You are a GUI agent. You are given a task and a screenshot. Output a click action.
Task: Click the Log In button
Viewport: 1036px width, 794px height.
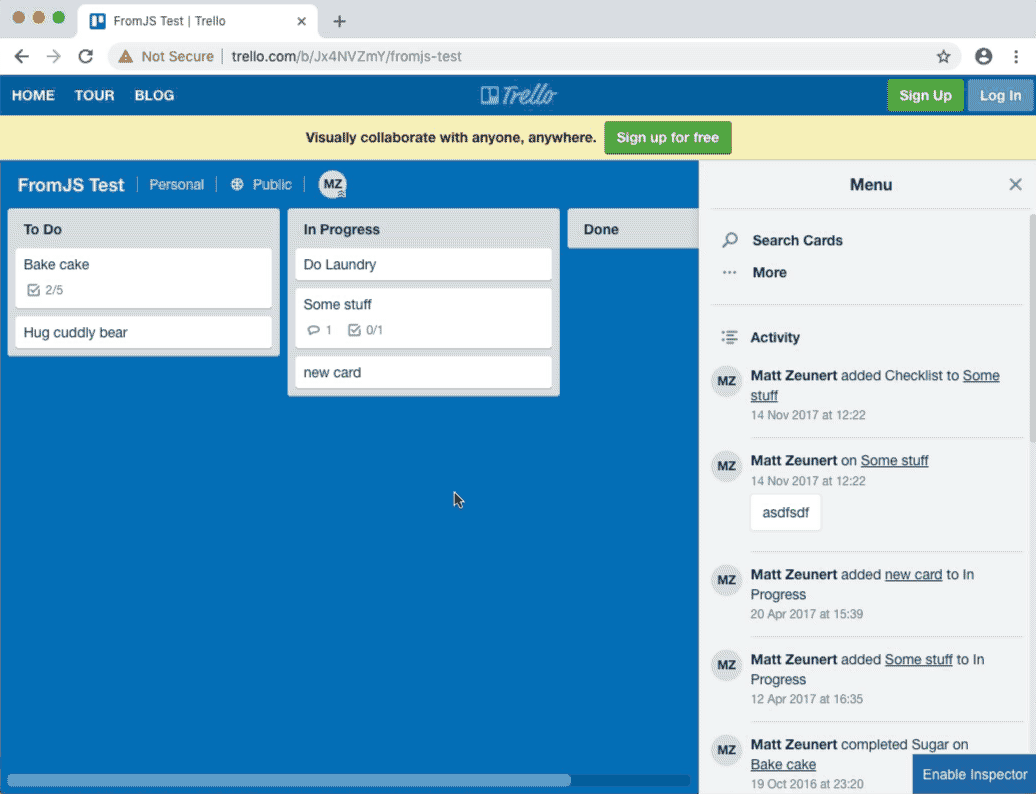(1000, 95)
